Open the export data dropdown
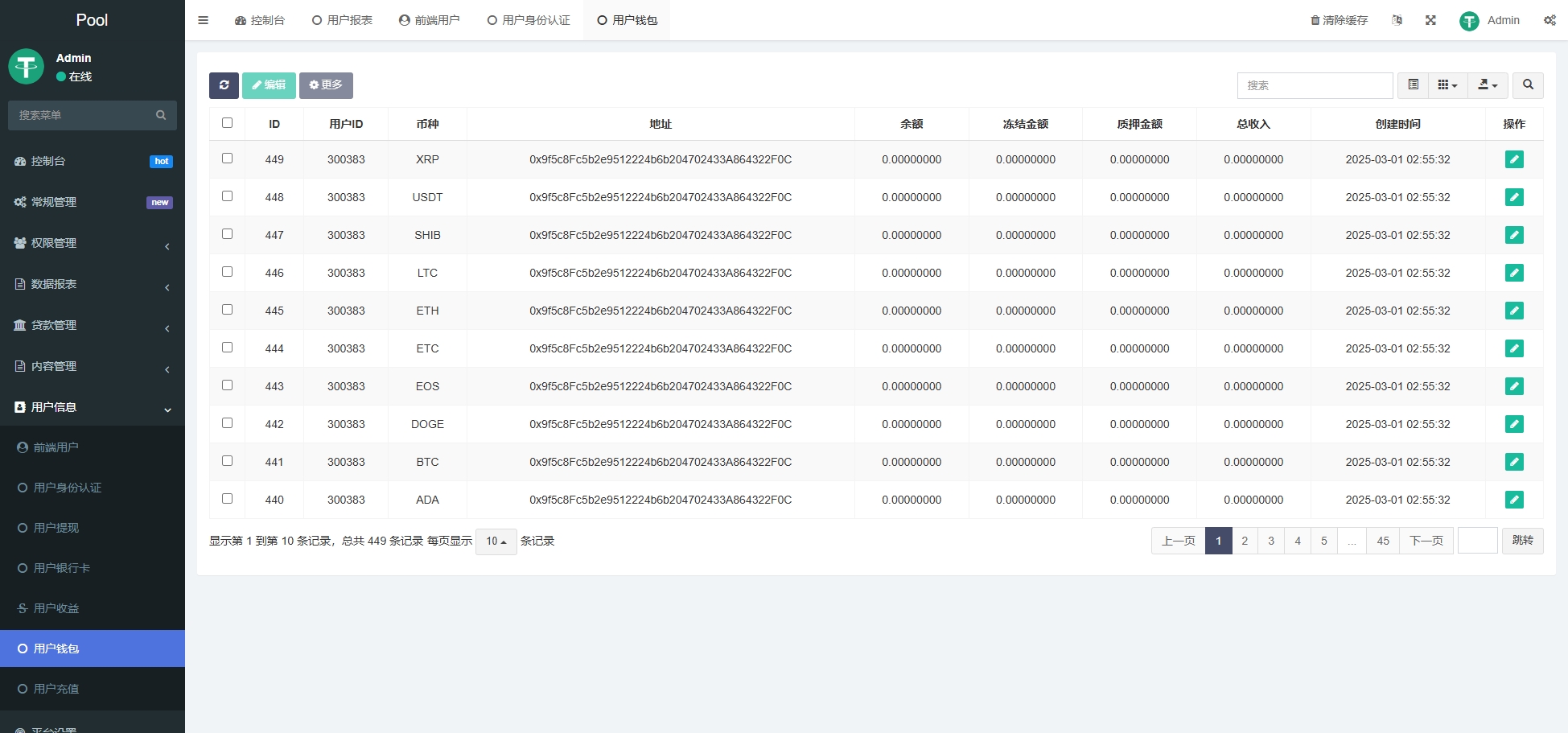The width and height of the screenshot is (1568, 733). coord(1488,85)
